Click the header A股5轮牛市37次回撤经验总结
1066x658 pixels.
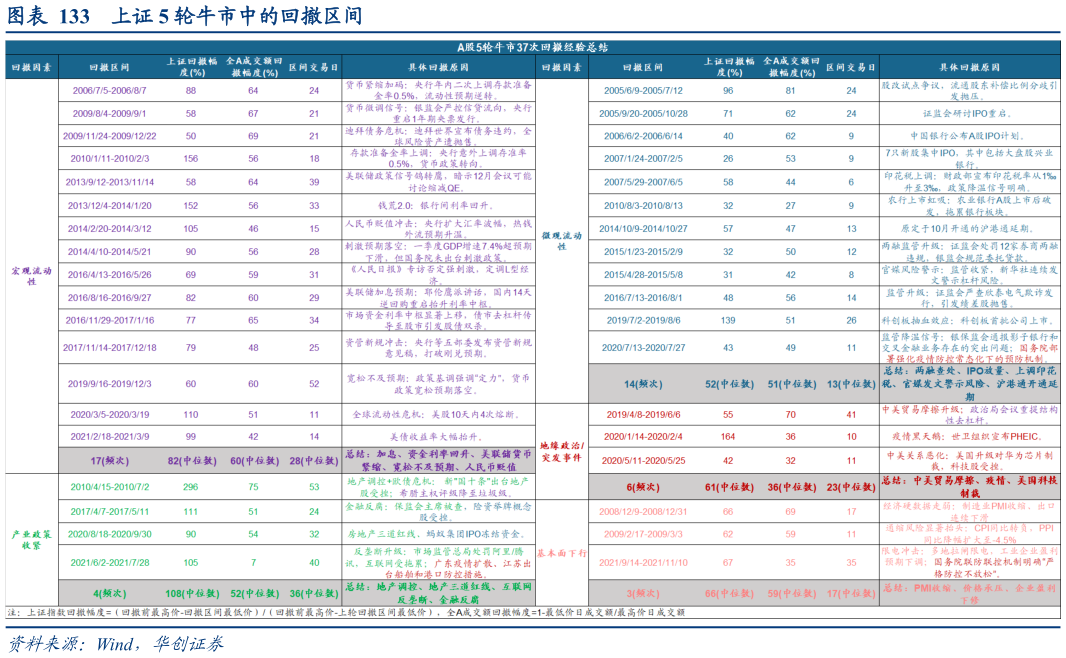tap(533, 43)
